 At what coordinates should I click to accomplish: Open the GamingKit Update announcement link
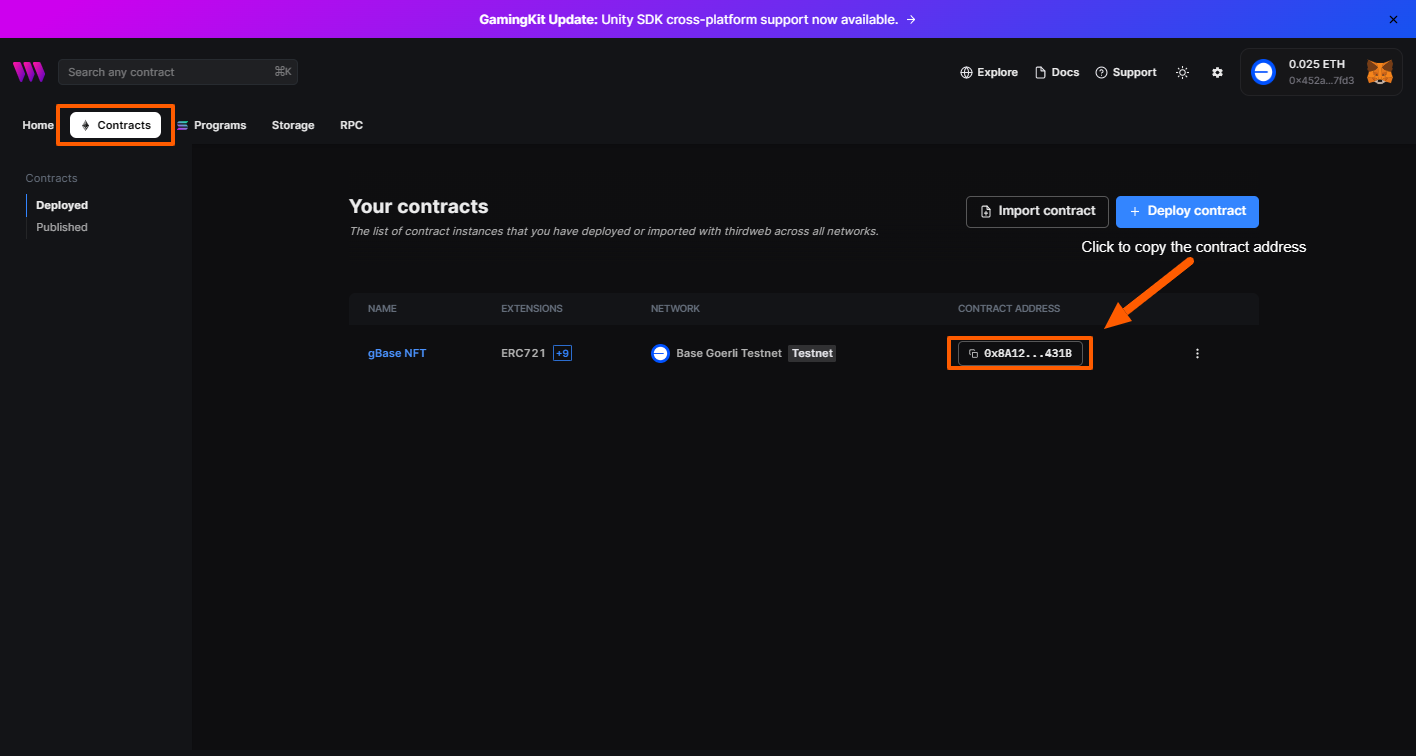[697, 19]
